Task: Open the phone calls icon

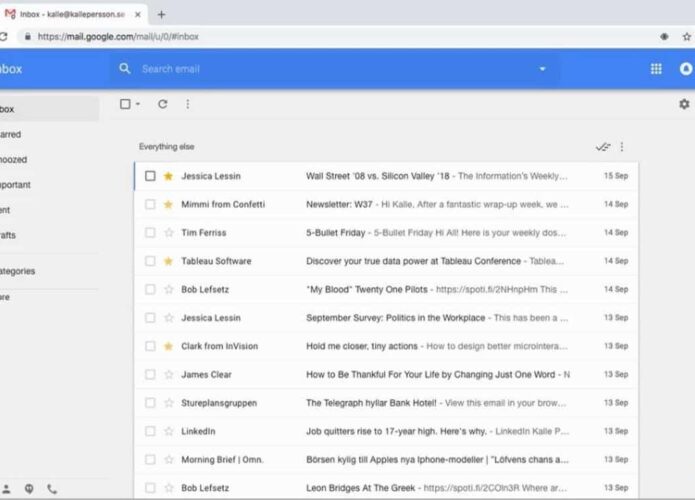Action: coord(52,489)
